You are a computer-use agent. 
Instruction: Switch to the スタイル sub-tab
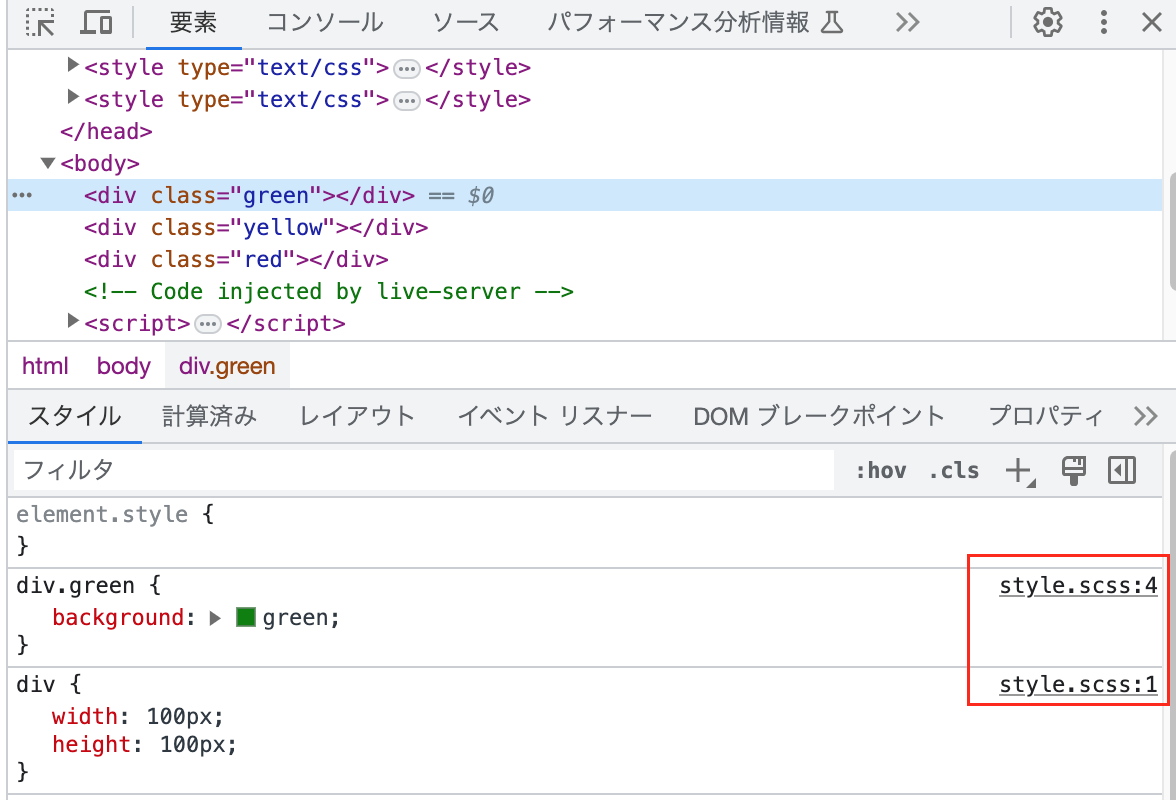[74, 416]
